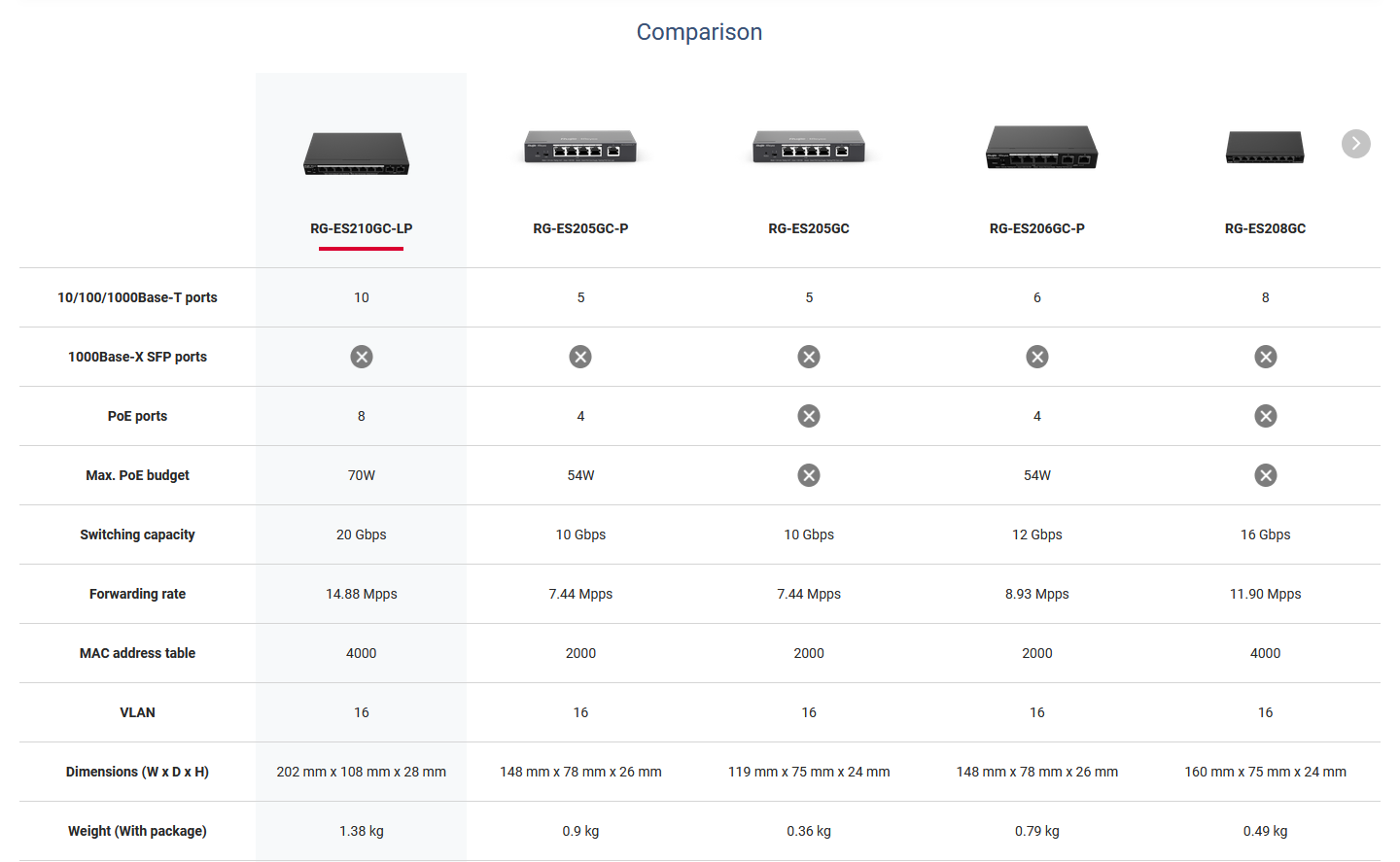Click the 0.9 kg weight value

click(580, 831)
